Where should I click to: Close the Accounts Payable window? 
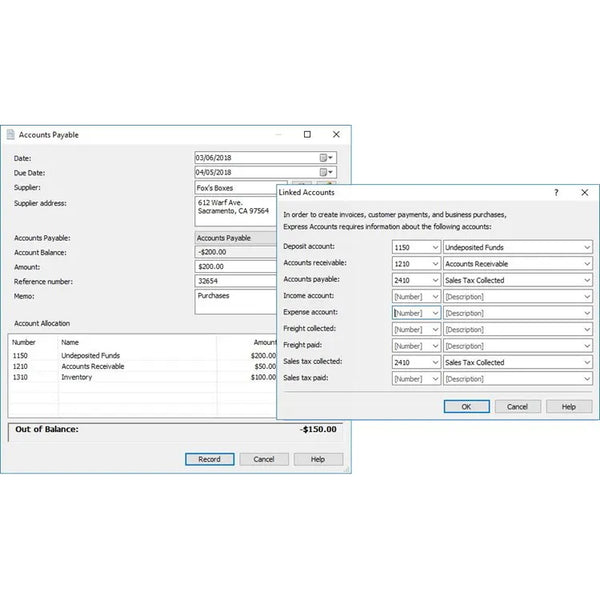[x=336, y=134]
